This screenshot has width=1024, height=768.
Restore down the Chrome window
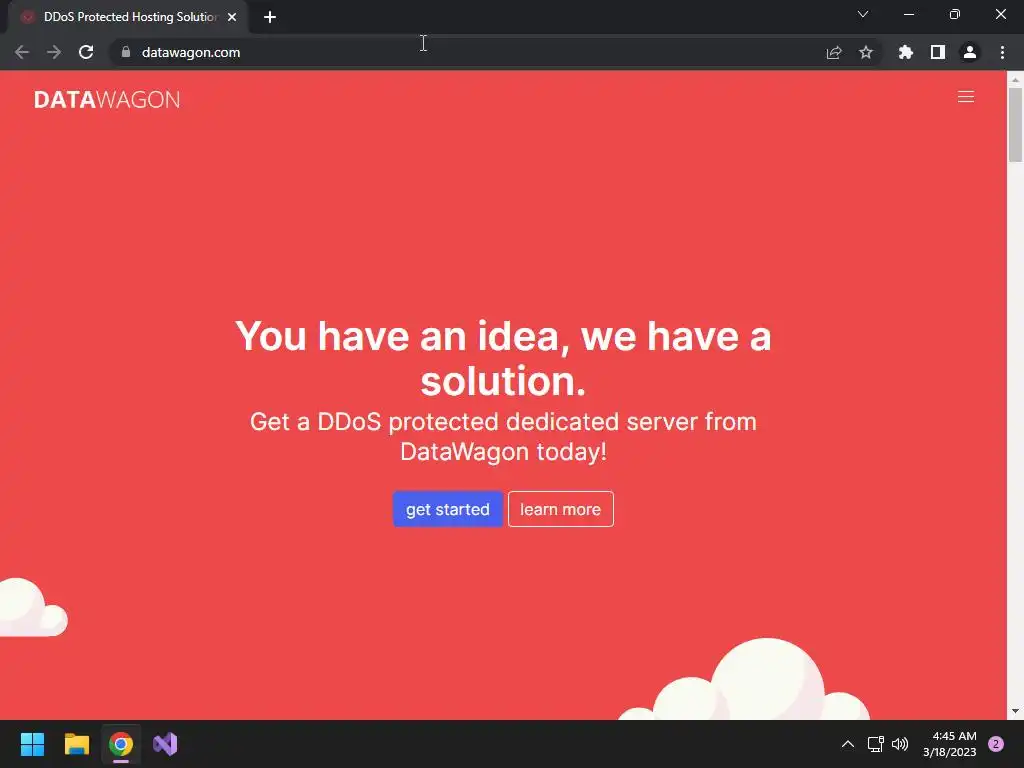click(x=955, y=14)
